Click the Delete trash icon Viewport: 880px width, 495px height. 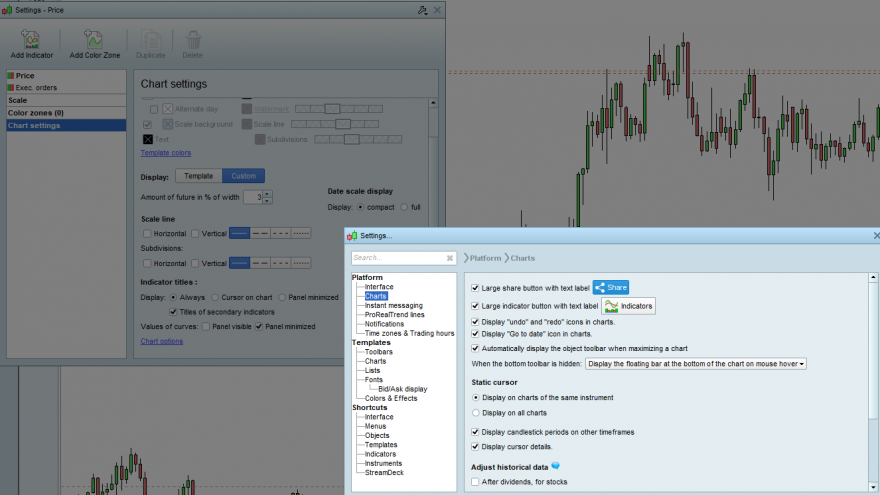coord(192,40)
